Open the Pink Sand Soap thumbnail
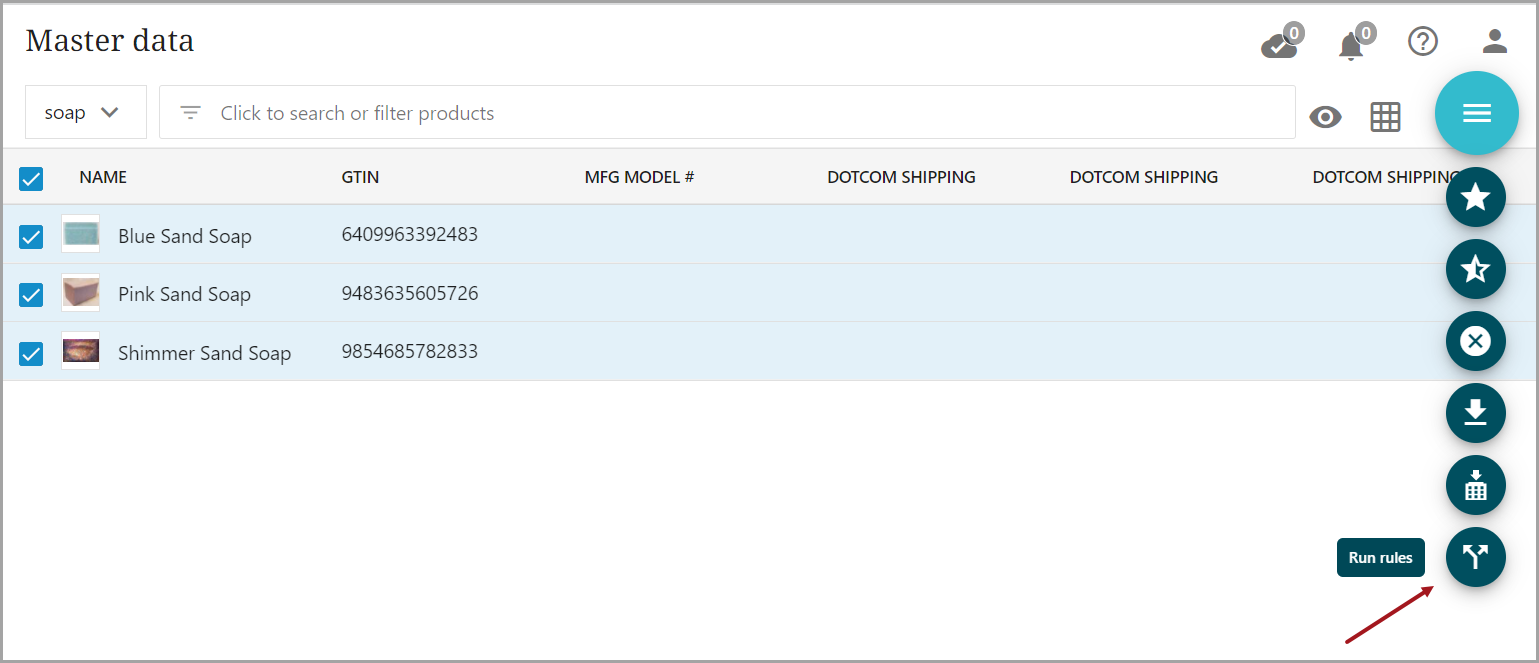The image size is (1539, 663). pyautogui.click(x=80, y=293)
